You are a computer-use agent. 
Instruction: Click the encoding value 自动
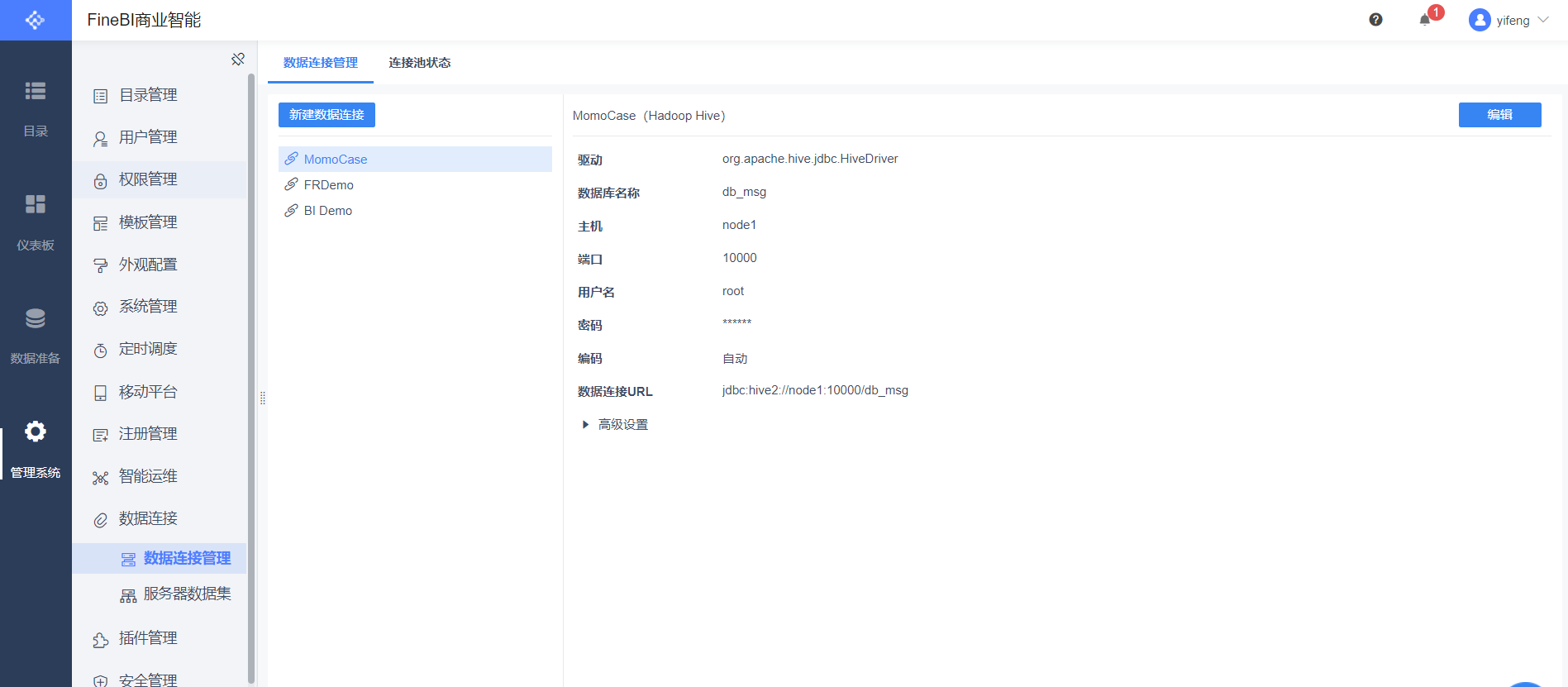735,359
